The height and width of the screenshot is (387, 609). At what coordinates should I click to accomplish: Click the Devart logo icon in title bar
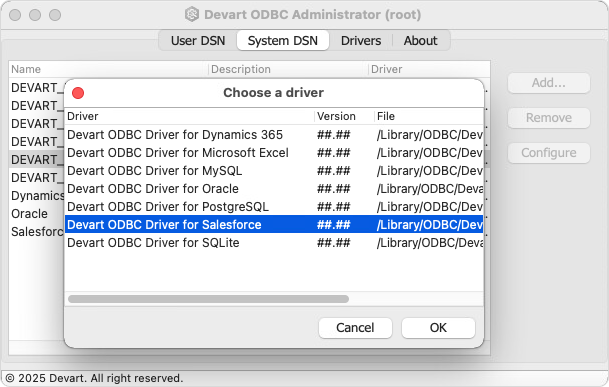tap(191, 14)
